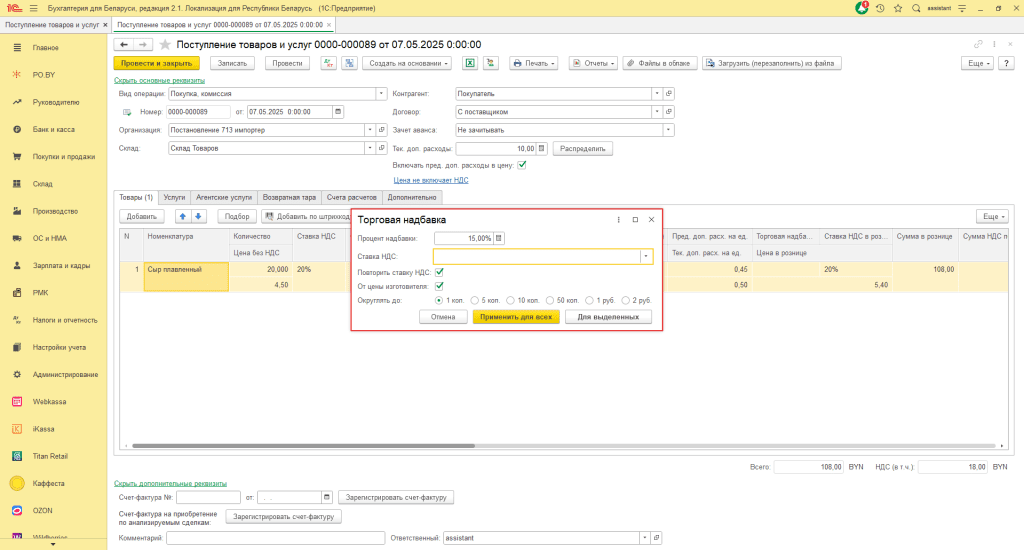The image size is (1024, 550).
Task: Open iKassa sidebar item
Action: (43, 429)
